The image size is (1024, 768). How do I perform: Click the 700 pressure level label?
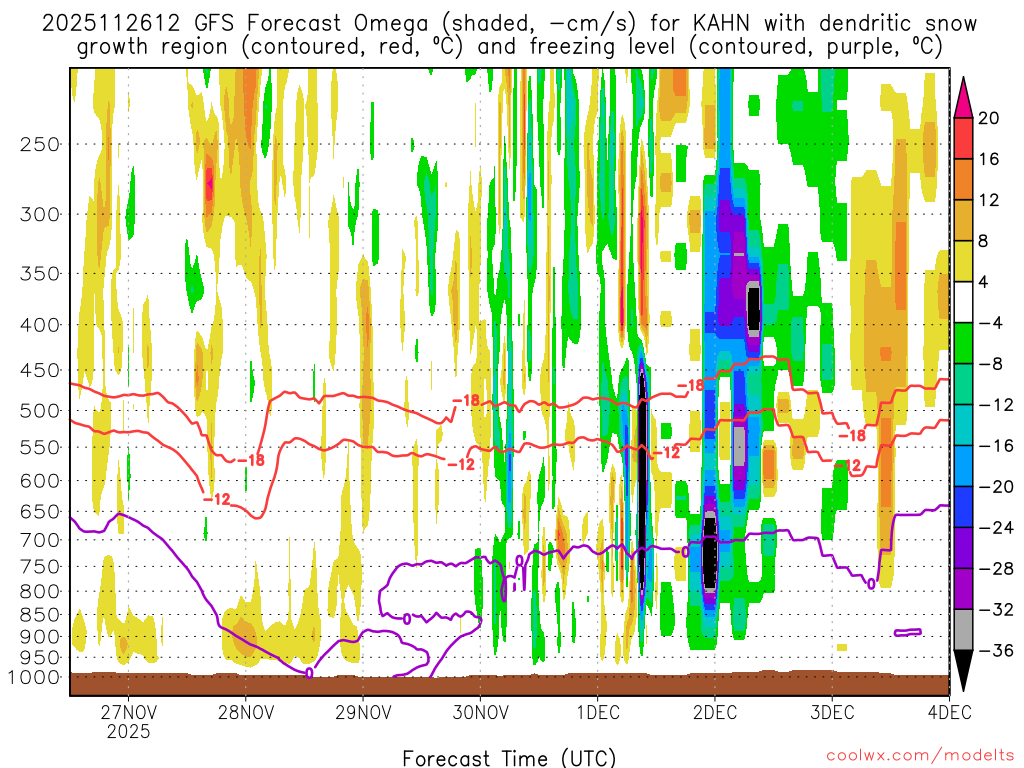[x=40, y=540]
